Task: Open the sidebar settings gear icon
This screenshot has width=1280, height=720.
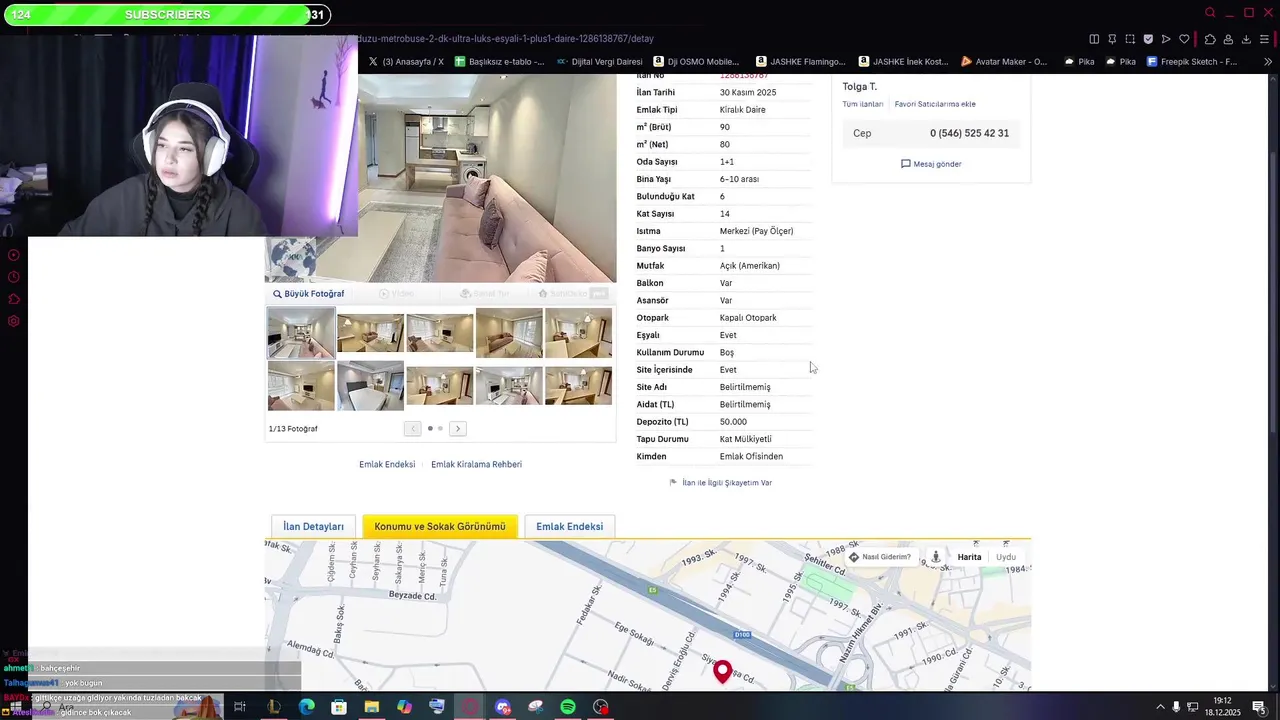Action: (14, 321)
